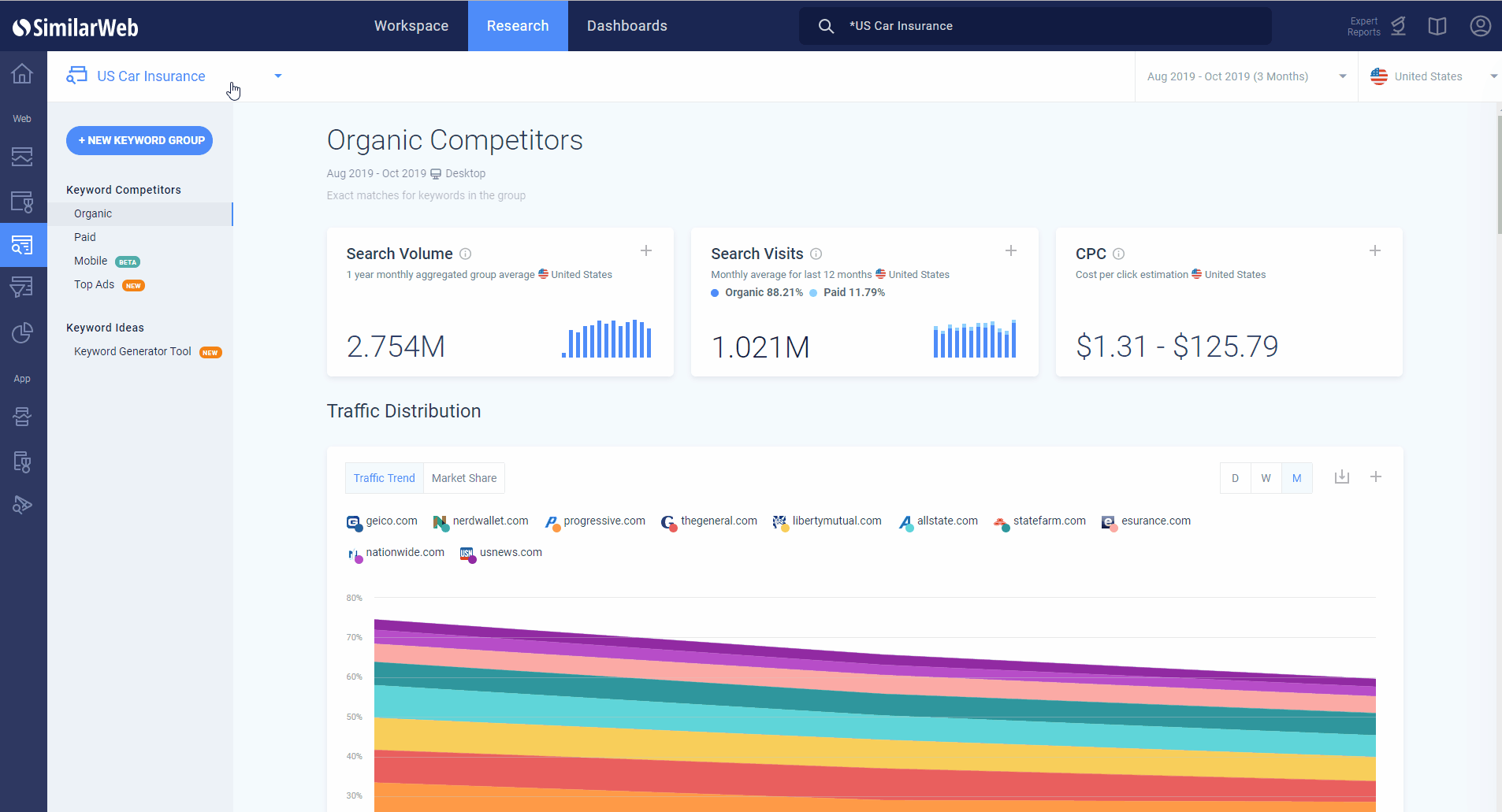The image size is (1502, 812).
Task: Open the user account profile icon
Action: [x=1481, y=26]
